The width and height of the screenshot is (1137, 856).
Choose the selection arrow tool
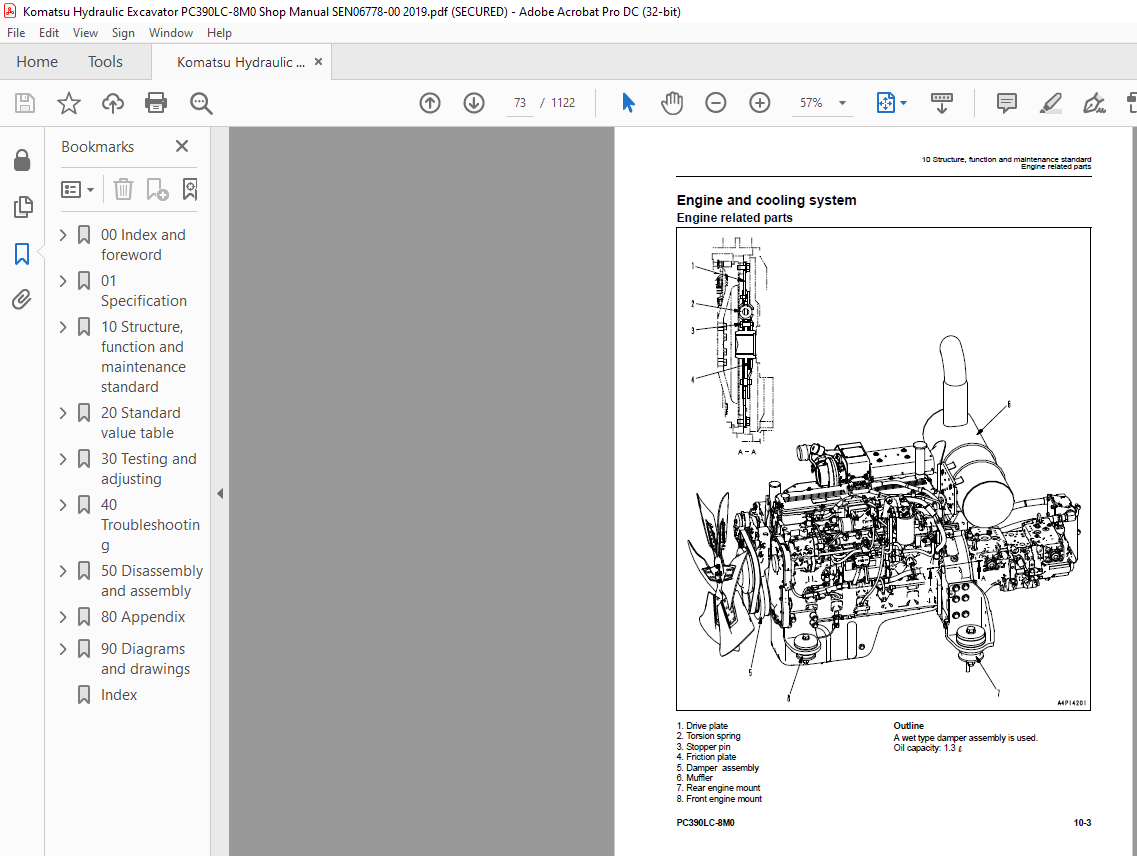(x=628, y=103)
